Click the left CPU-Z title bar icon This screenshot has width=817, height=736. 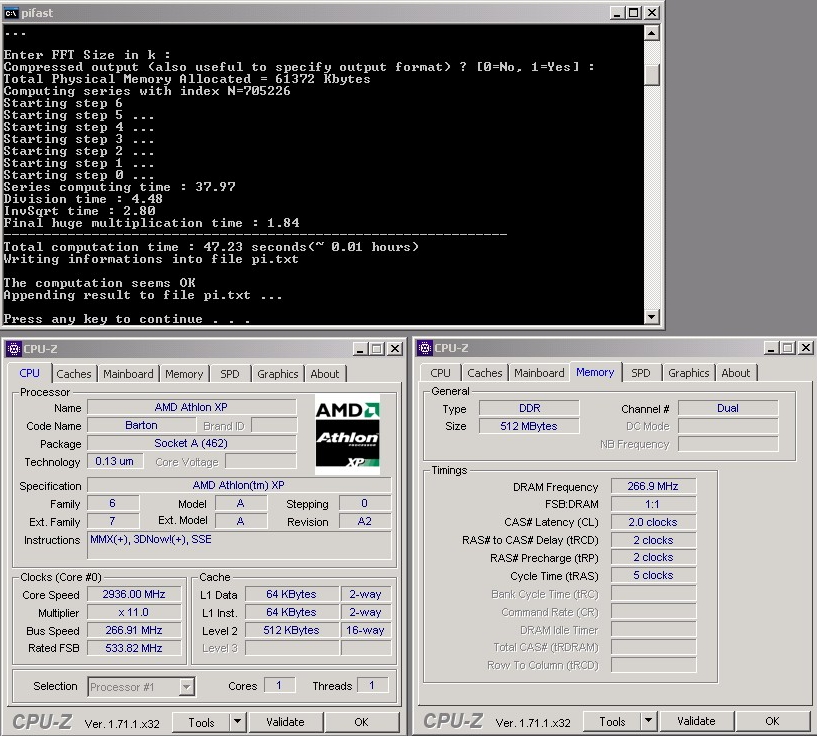coord(14,348)
